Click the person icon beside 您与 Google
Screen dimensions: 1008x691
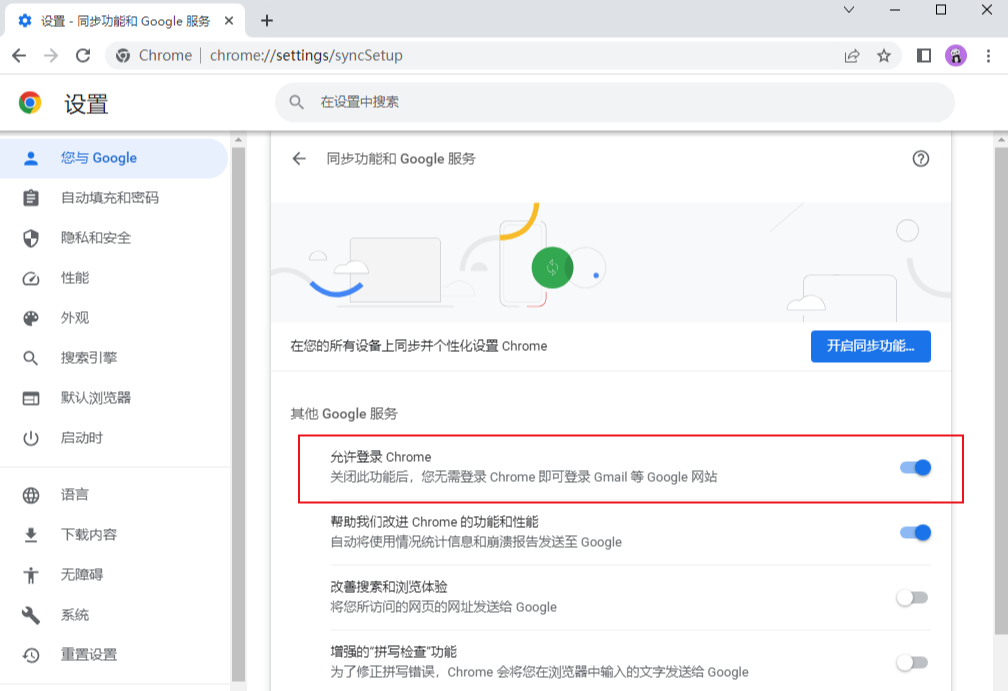tap(31, 158)
